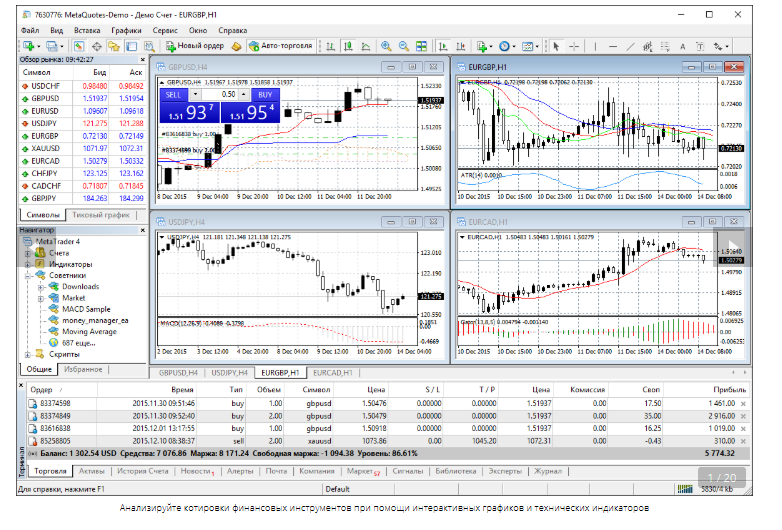
Task: Open the MACD Sample expert advisor
Action: [86, 309]
